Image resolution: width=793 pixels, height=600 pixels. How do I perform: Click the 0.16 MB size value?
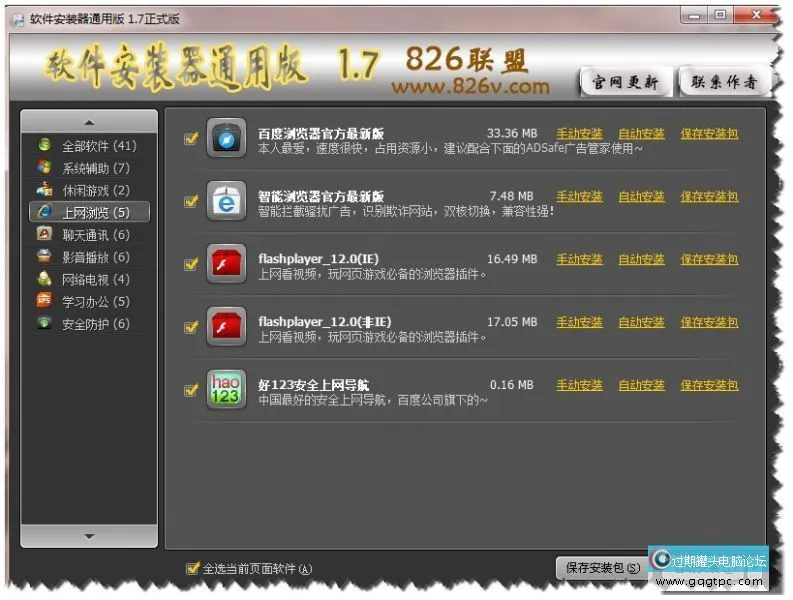pyautogui.click(x=512, y=385)
